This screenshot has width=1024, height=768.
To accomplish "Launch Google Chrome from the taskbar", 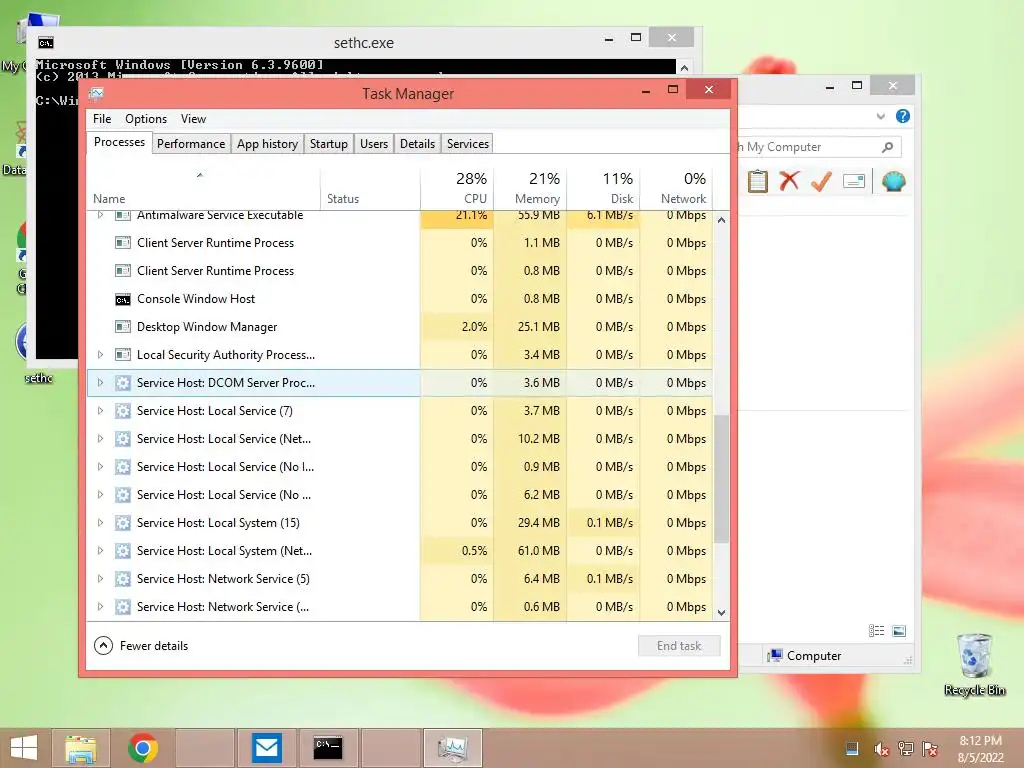I will point(142,748).
